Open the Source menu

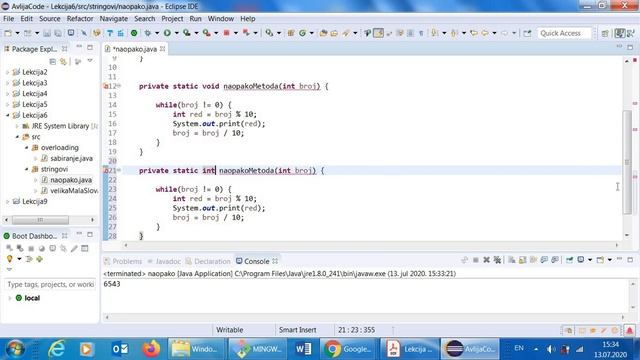49,19
